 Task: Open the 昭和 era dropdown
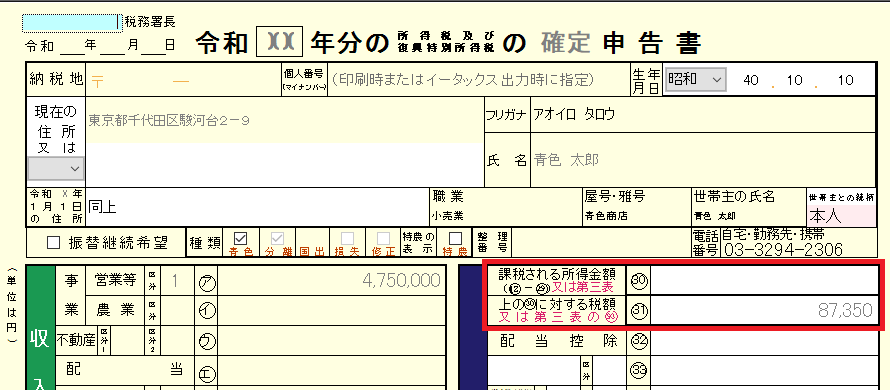[x=695, y=80]
